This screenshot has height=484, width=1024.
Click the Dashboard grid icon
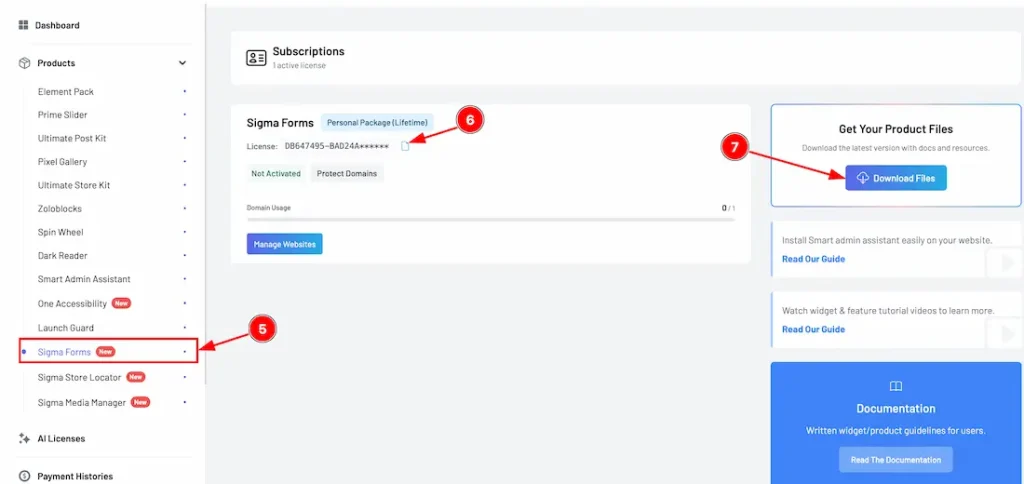[24, 25]
